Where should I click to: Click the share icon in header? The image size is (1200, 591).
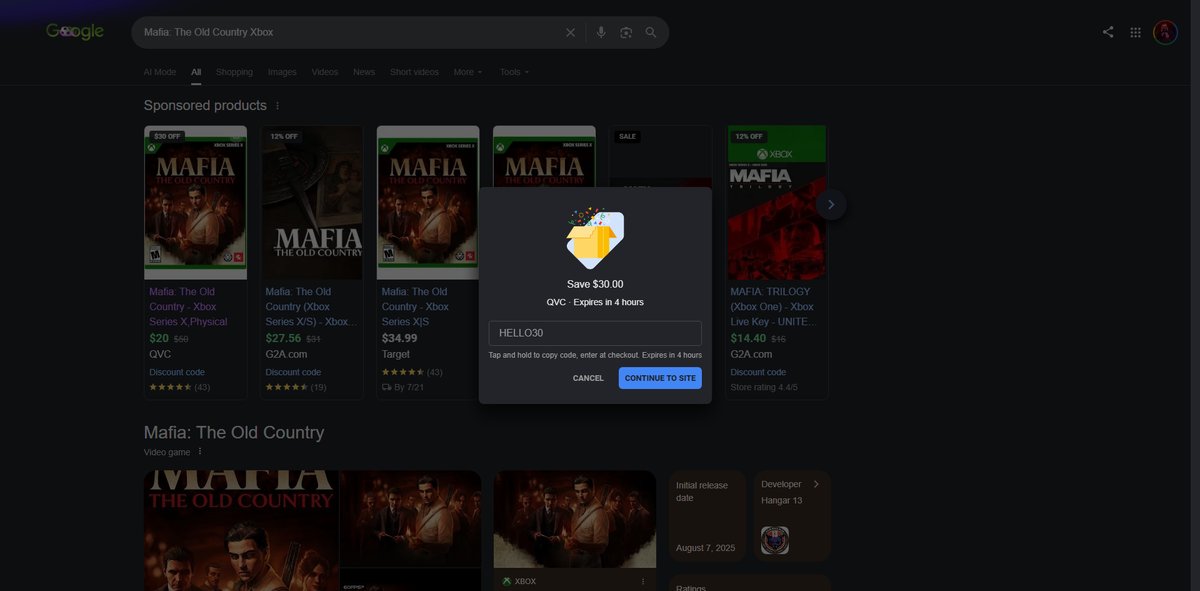coord(1108,32)
